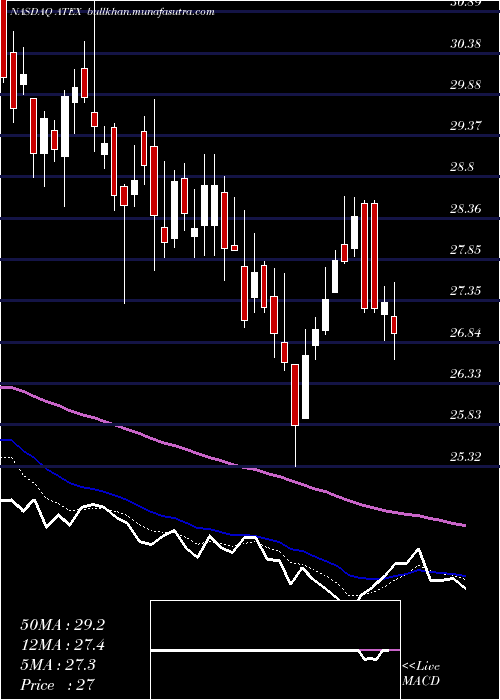Viewport: 500px width, 700px height.
Task: Click the last red candle on the right
Action: coord(394,325)
